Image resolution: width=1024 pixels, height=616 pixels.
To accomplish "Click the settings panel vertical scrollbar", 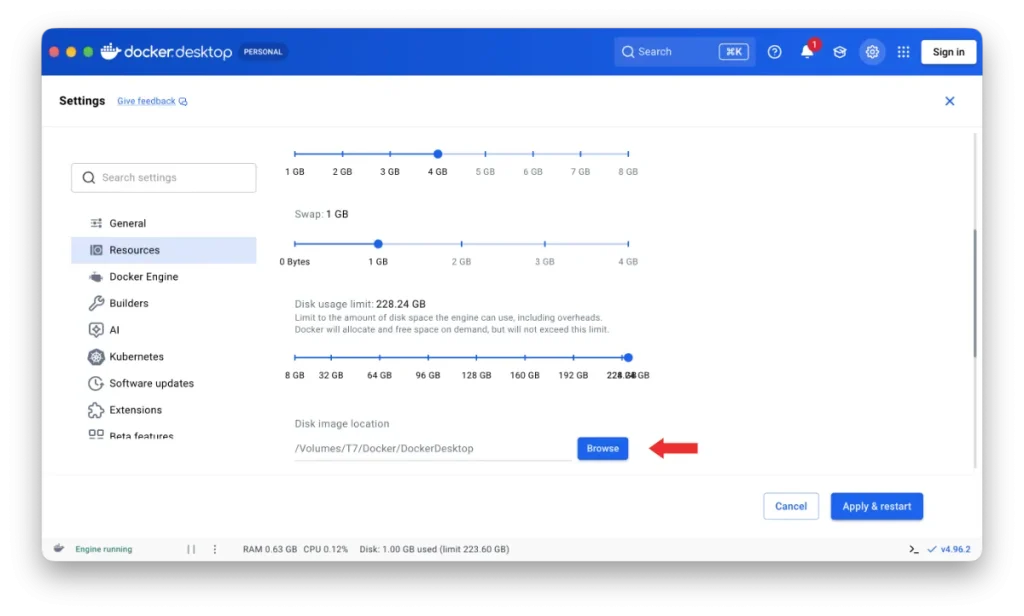I will coord(974,293).
